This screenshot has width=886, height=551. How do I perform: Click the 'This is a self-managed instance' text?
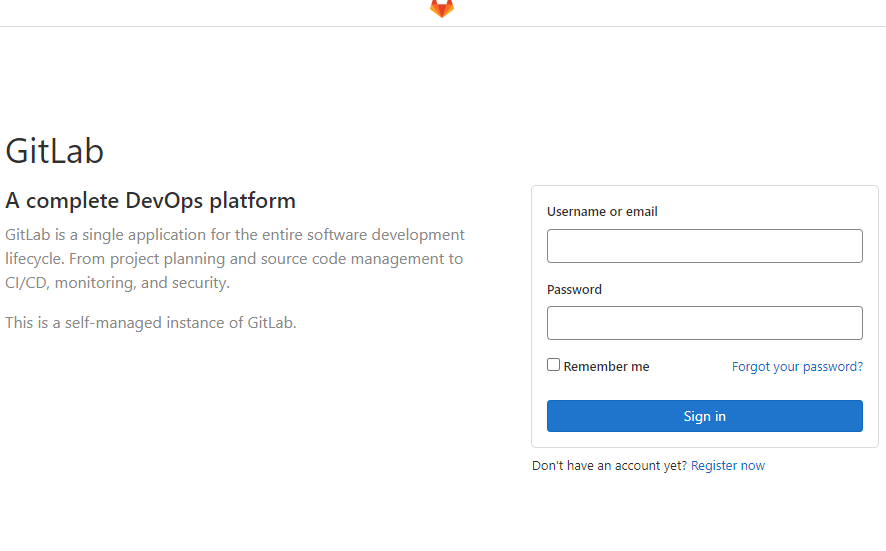click(x=151, y=323)
